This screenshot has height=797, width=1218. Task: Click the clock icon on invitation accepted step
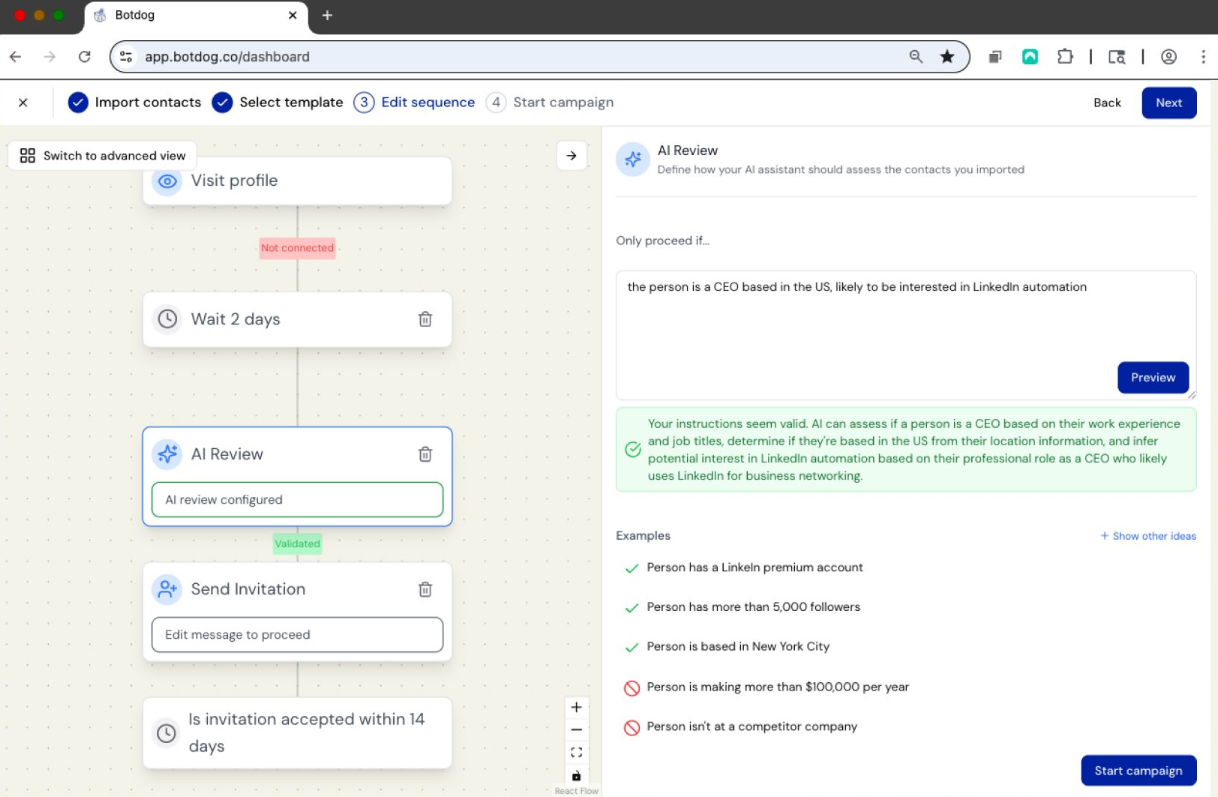167,733
